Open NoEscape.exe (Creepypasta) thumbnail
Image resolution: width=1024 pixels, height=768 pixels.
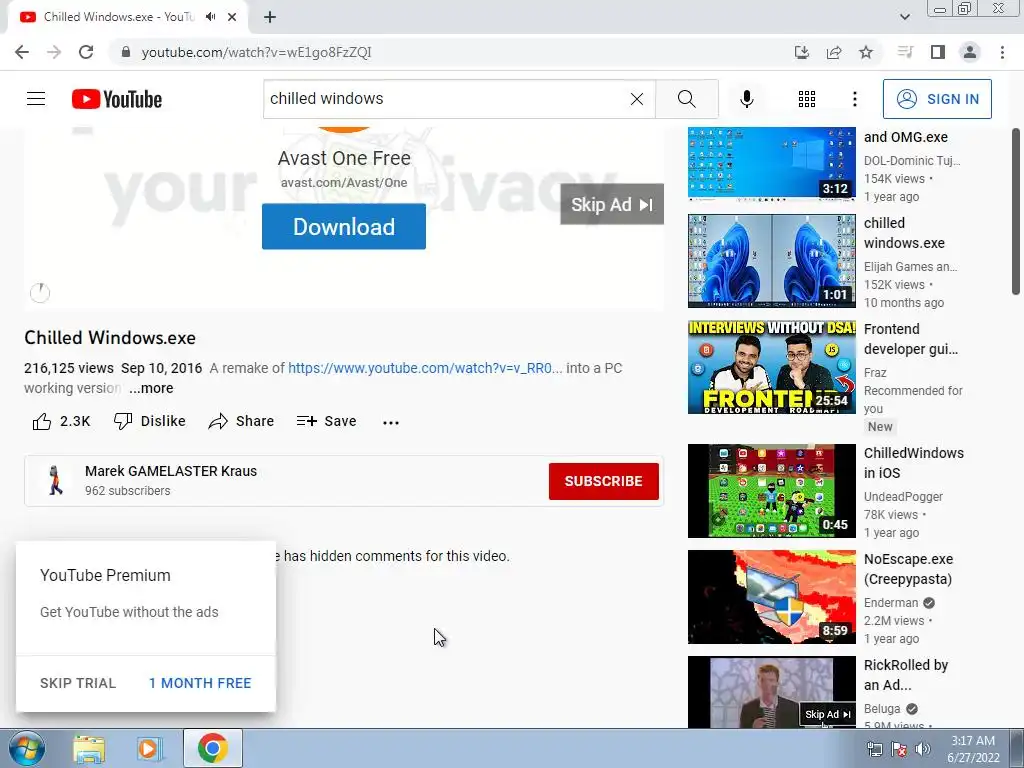click(x=771, y=597)
